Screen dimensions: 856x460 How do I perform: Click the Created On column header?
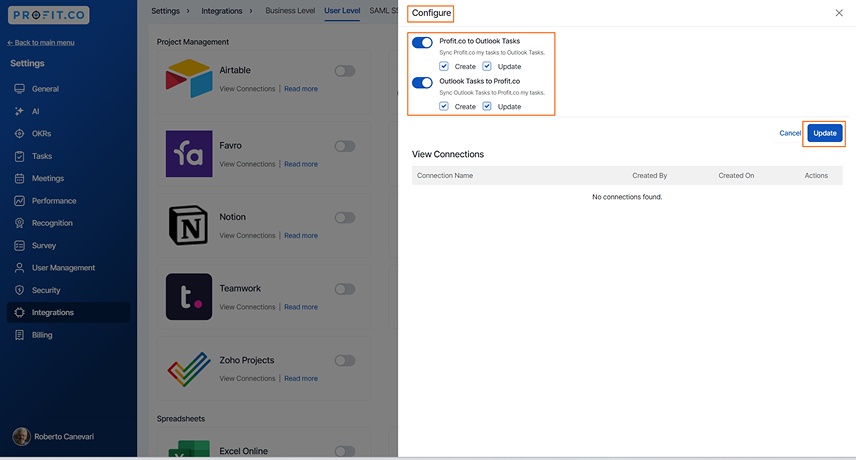[x=736, y=176]
